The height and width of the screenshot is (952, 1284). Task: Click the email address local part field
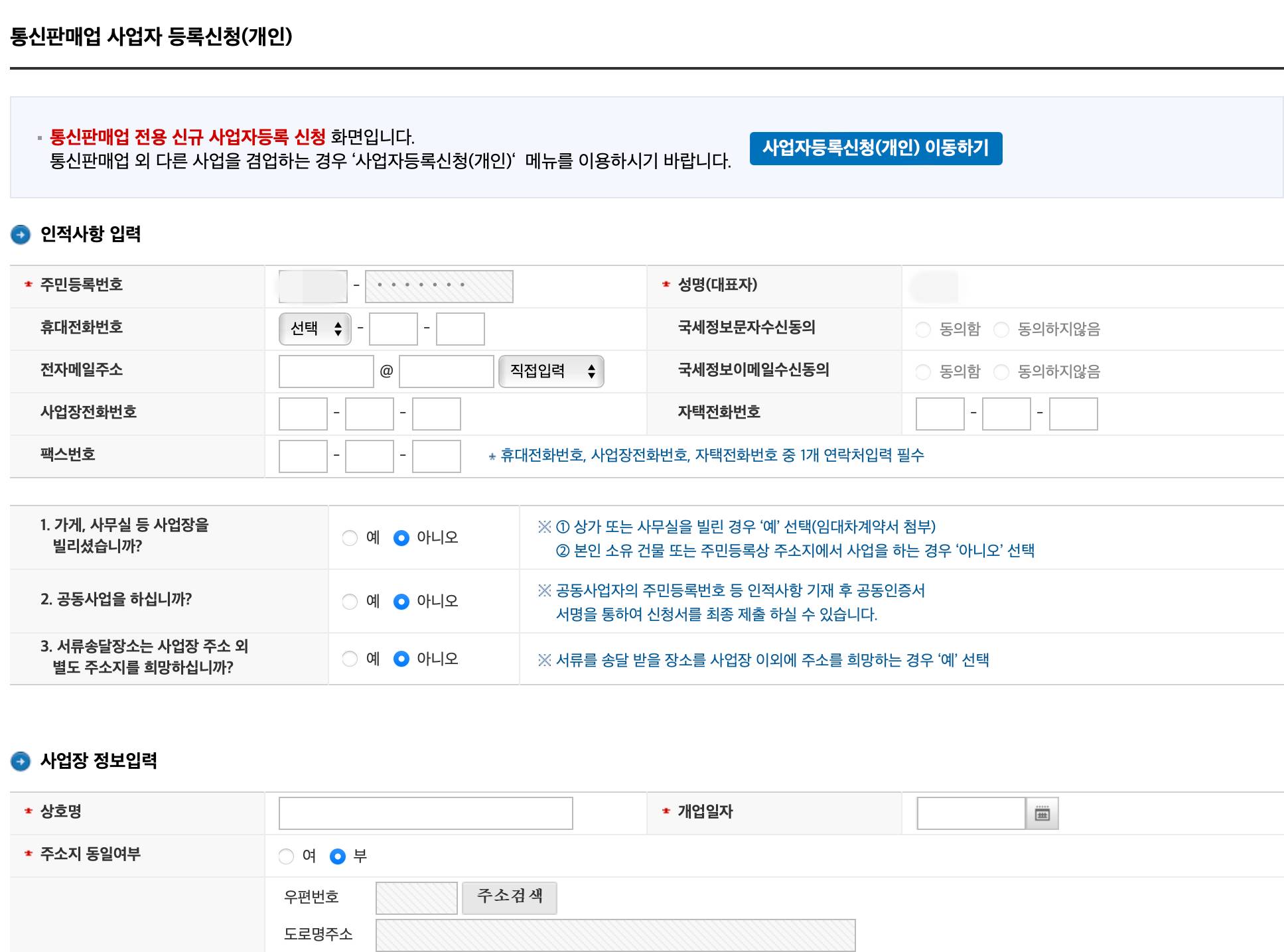(x=326, y=372)
